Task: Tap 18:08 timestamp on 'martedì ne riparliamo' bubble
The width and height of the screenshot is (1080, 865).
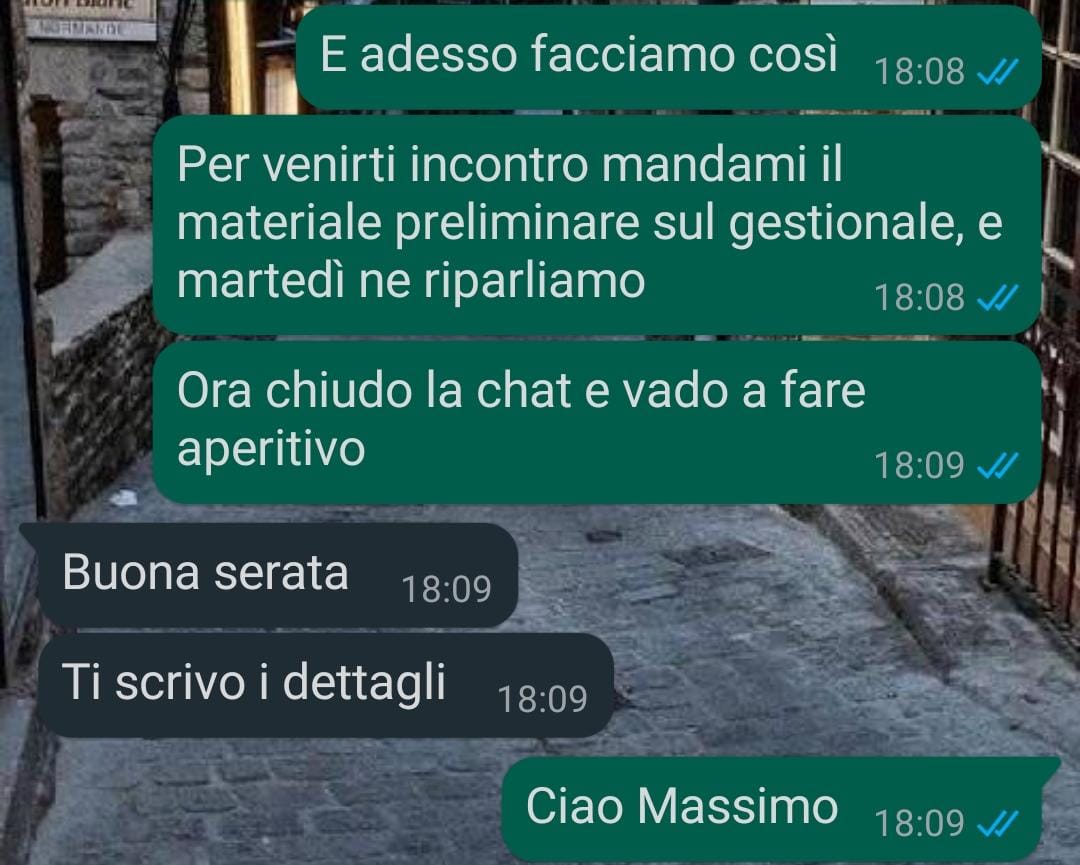Action: click(x=920, y=298)
